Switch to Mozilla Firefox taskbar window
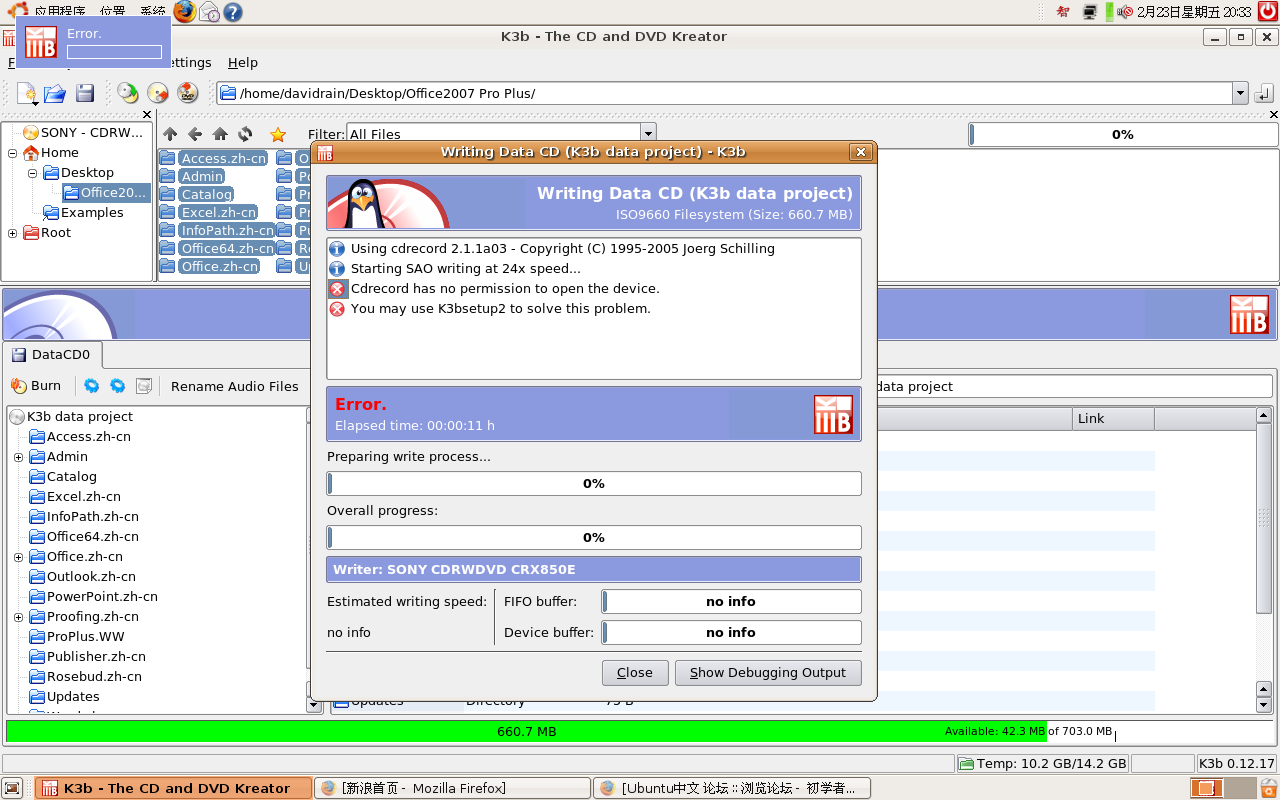1280x800 pixels. (453, 788)
